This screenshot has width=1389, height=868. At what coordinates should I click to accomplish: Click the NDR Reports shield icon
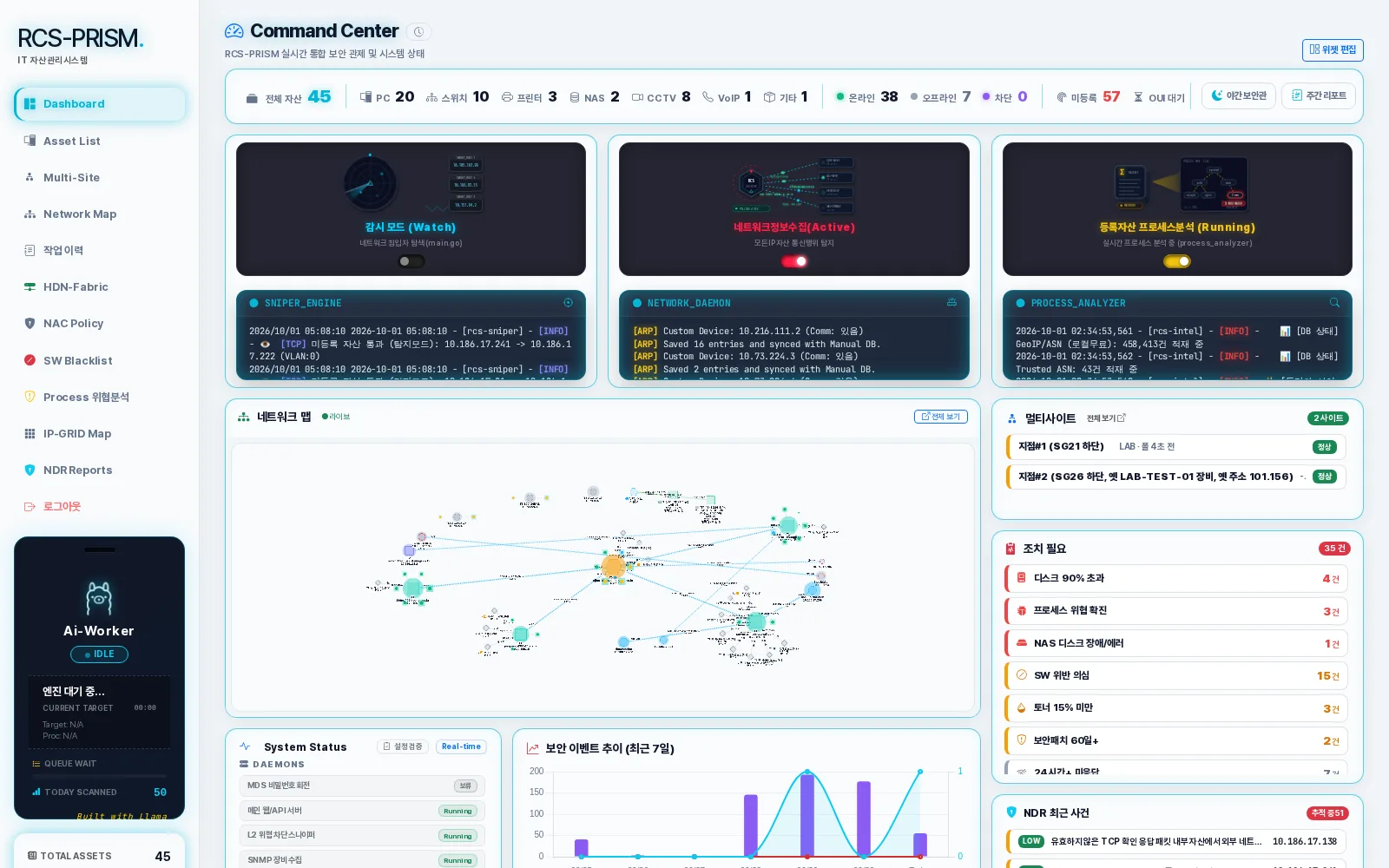pos(30,470)
